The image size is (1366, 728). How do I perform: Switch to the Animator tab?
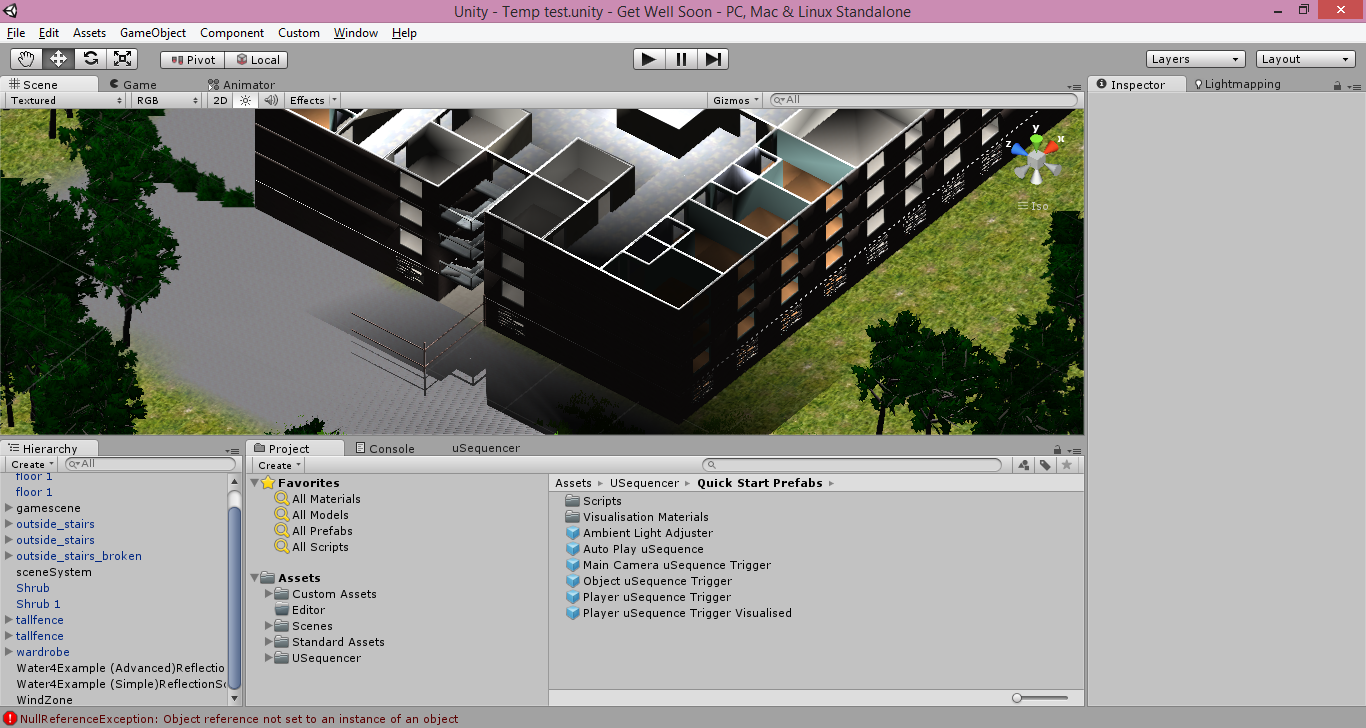click(x=241, y=85)
